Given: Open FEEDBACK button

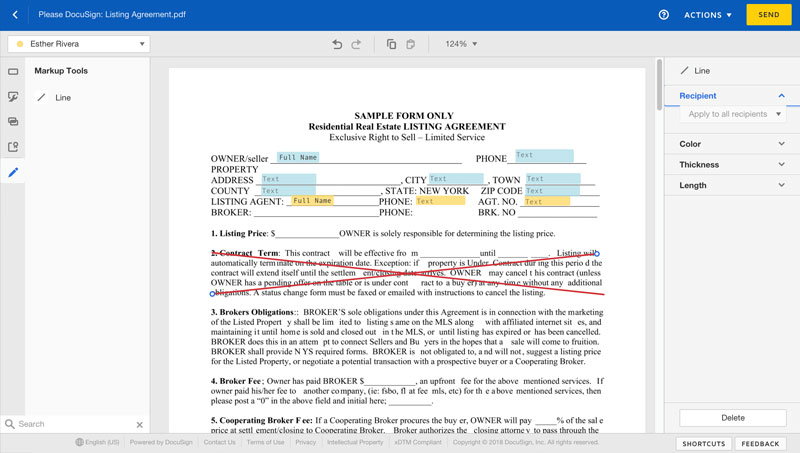Looking at the screenshot, I should tap(760, 444).
